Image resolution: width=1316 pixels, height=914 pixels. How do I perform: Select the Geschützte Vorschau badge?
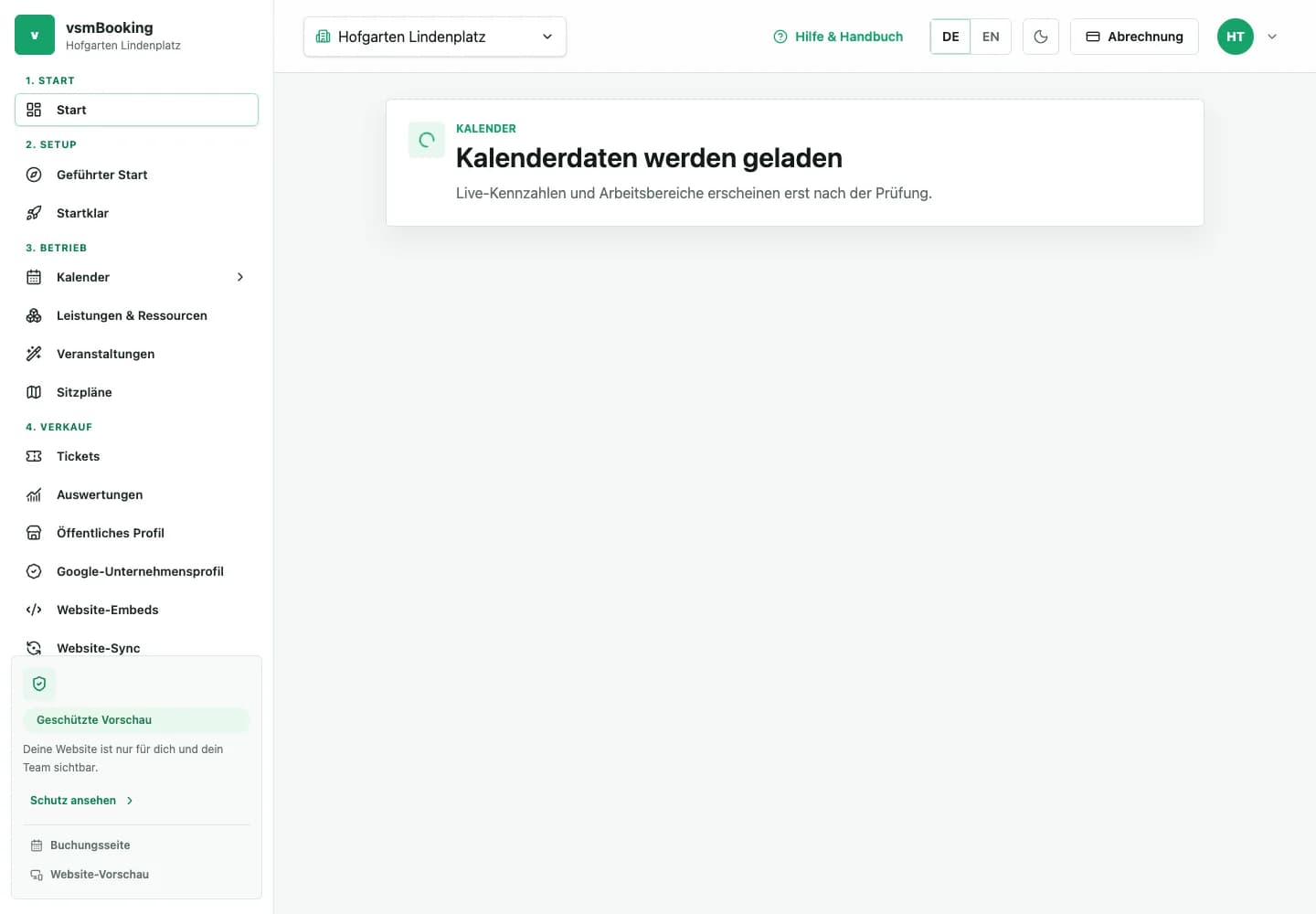[136, 720]
